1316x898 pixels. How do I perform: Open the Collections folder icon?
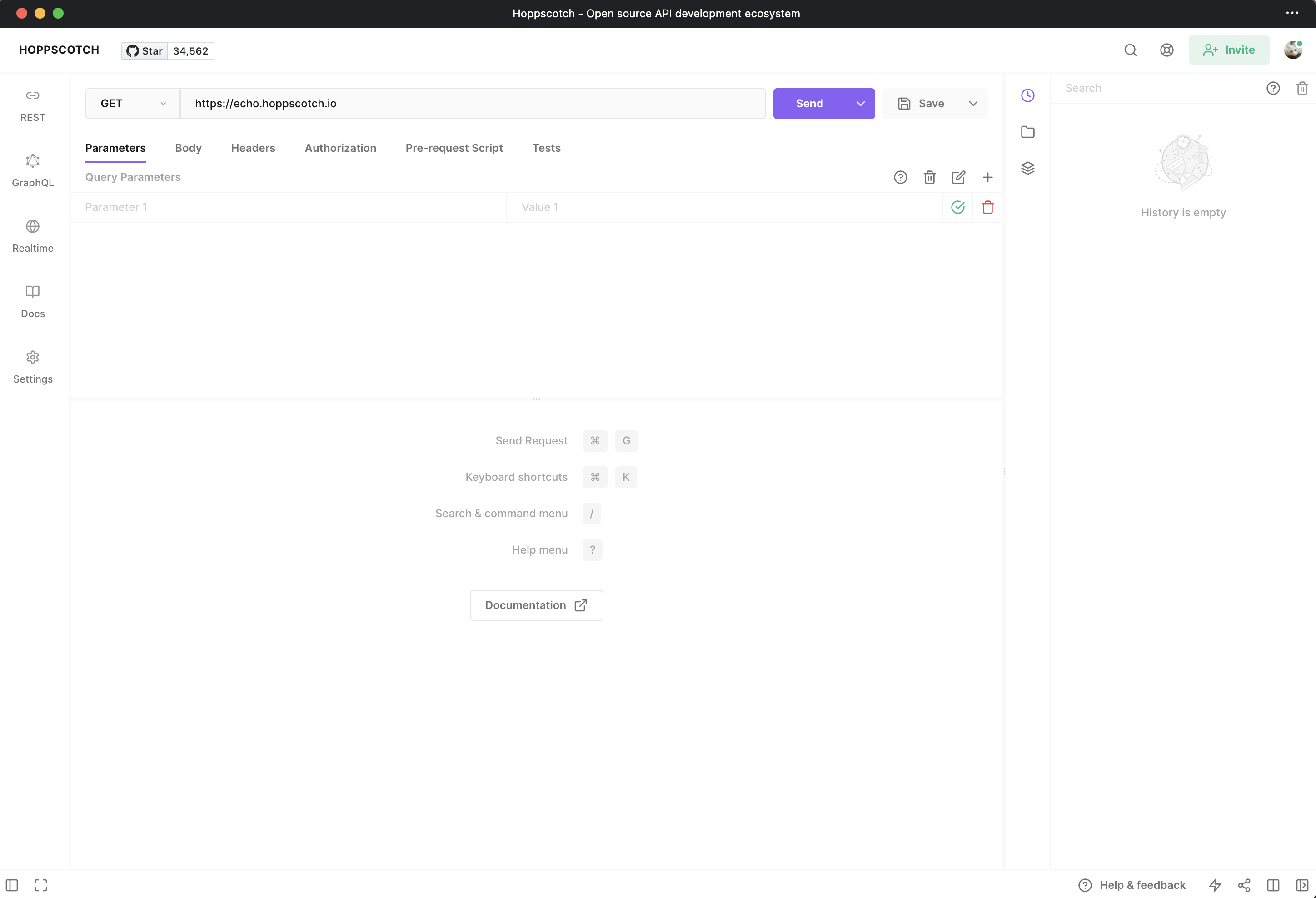(1028, 132)
